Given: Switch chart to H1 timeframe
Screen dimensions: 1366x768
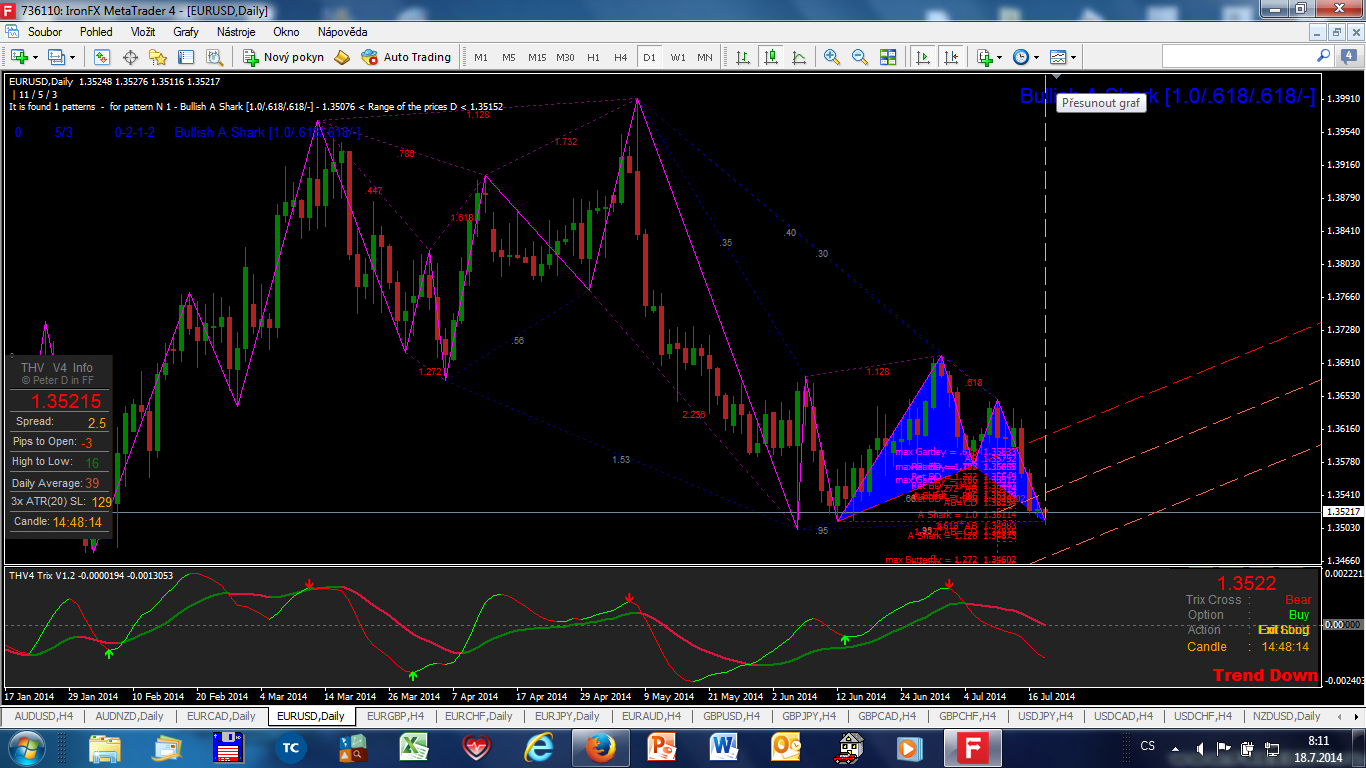Looking at the screenshot, I should pos(593,57).
